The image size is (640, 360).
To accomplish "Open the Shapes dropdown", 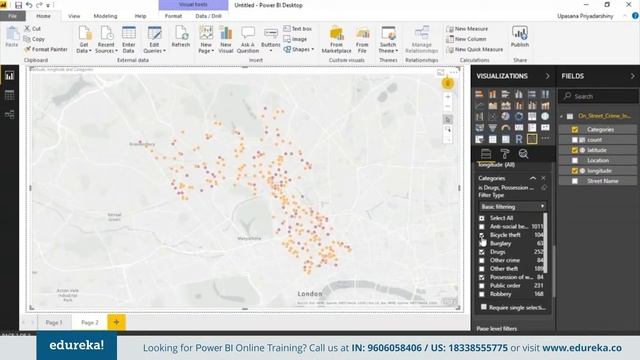I will (x=299, y=49).
